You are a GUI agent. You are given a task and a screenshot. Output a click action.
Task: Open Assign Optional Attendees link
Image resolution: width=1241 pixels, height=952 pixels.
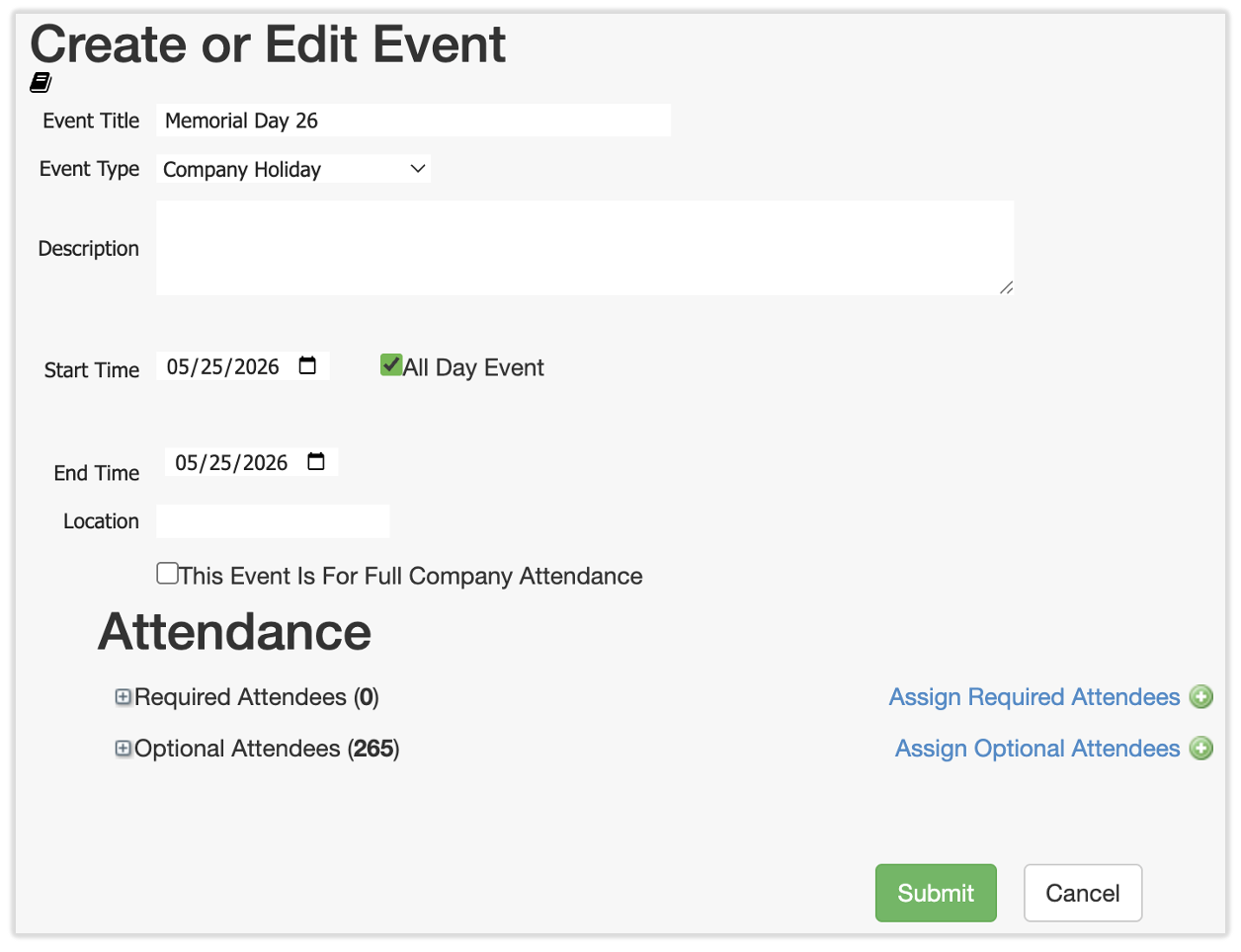1036,749
